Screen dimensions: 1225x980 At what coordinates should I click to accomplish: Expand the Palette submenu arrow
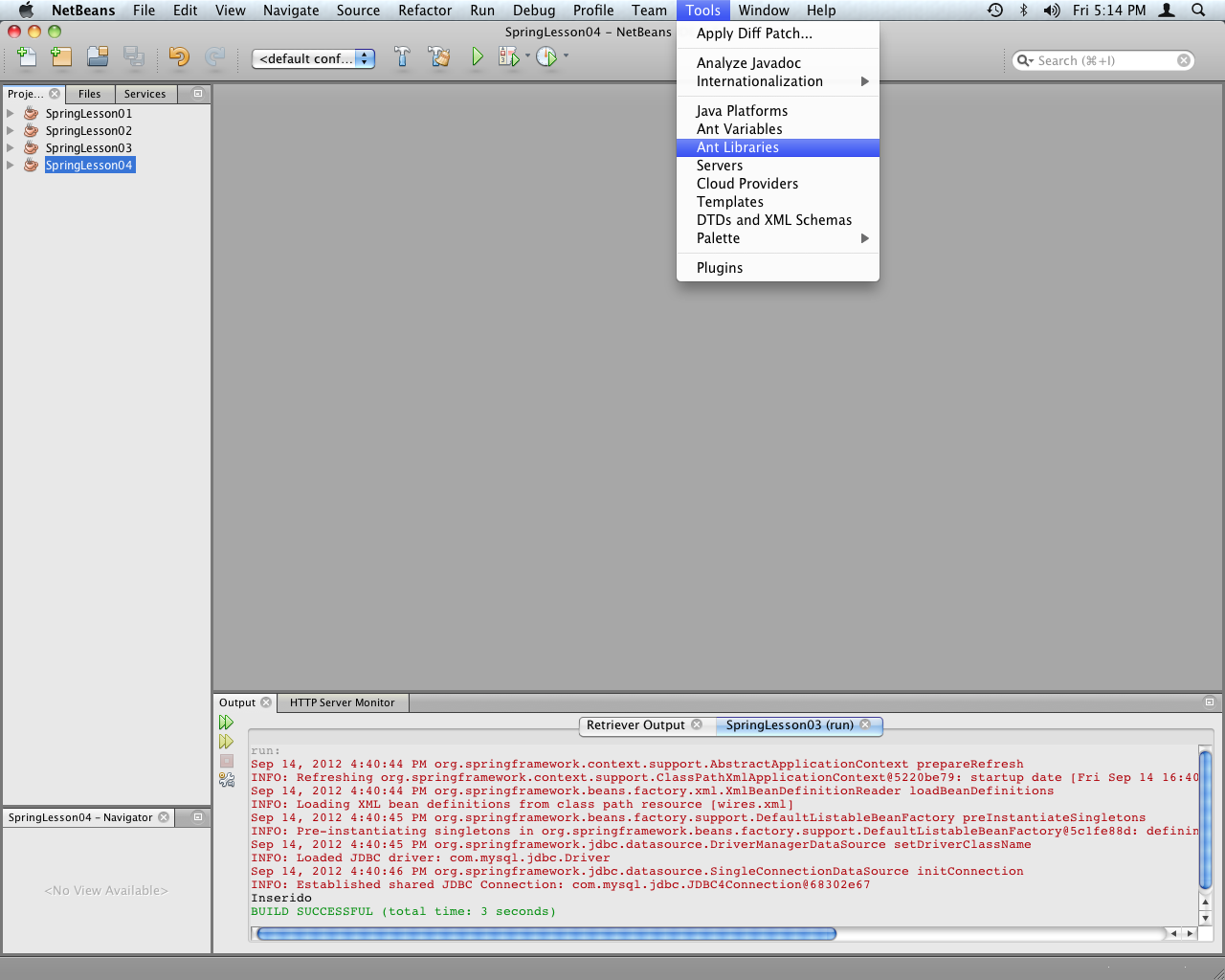coord(865,238)
